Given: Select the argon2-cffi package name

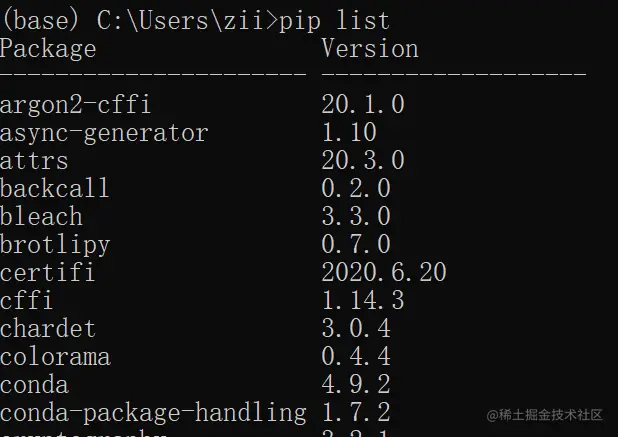Looking at the screenshot, I should pyautogui.click(x=75, y=105).
